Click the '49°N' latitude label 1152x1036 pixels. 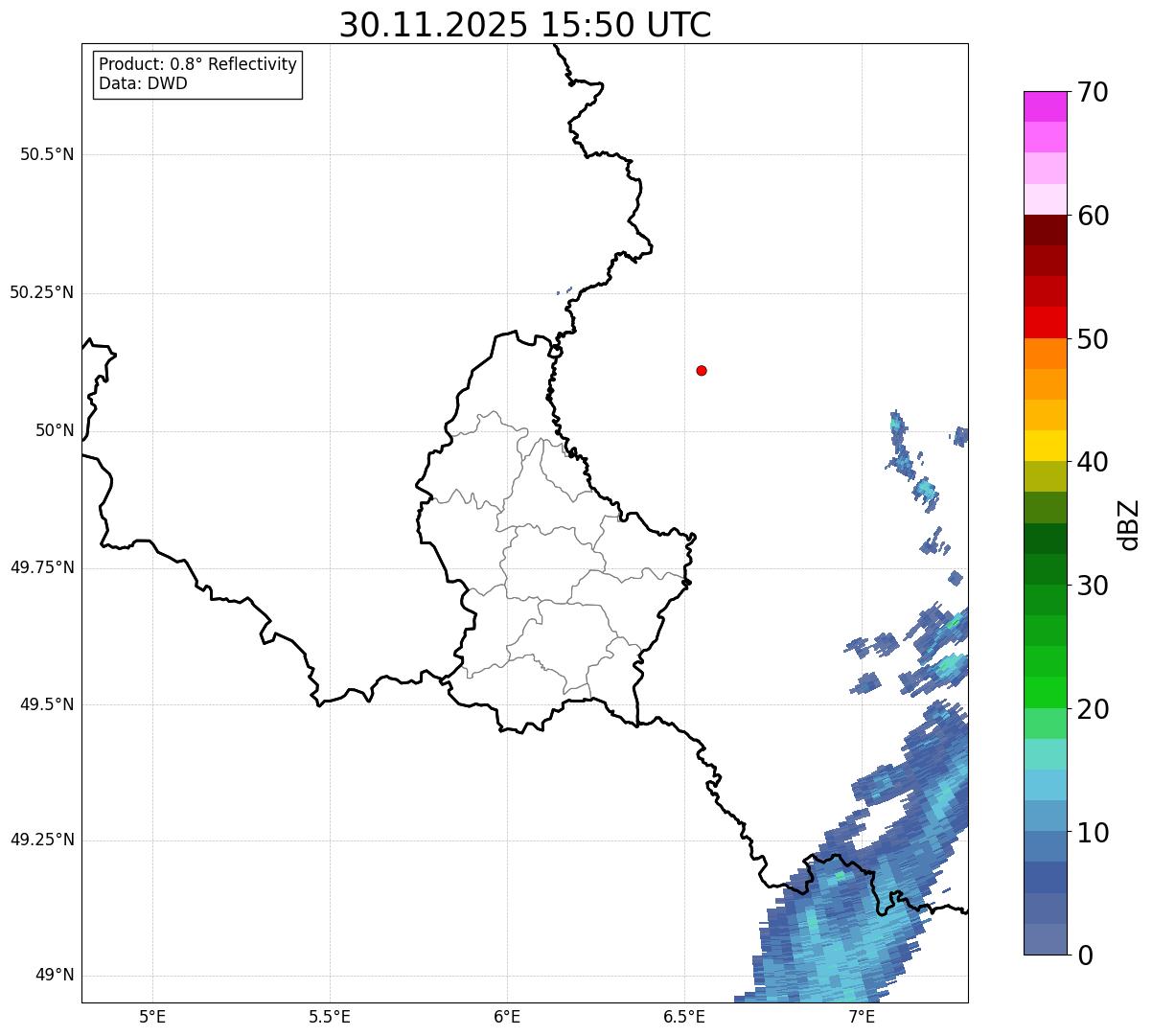[55, 976]
